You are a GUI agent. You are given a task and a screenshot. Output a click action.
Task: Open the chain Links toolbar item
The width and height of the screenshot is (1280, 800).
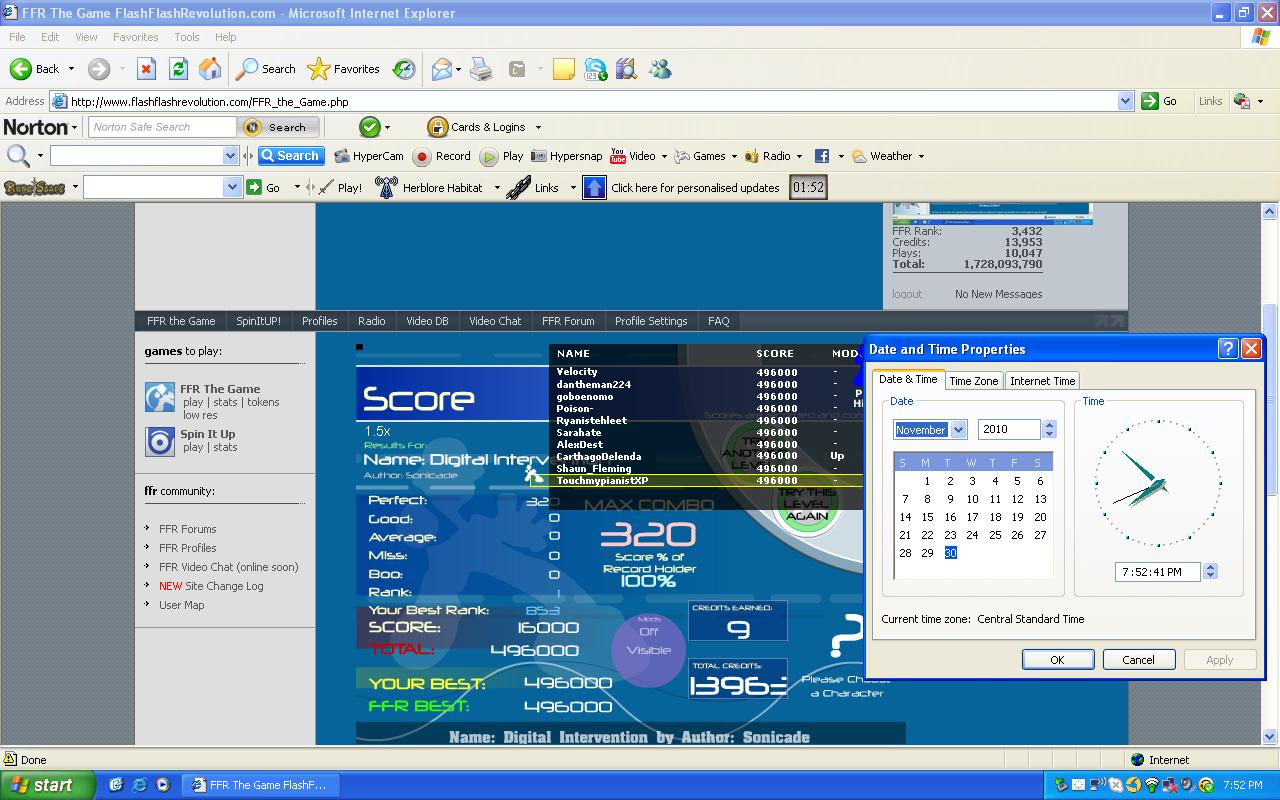point(533,187)
